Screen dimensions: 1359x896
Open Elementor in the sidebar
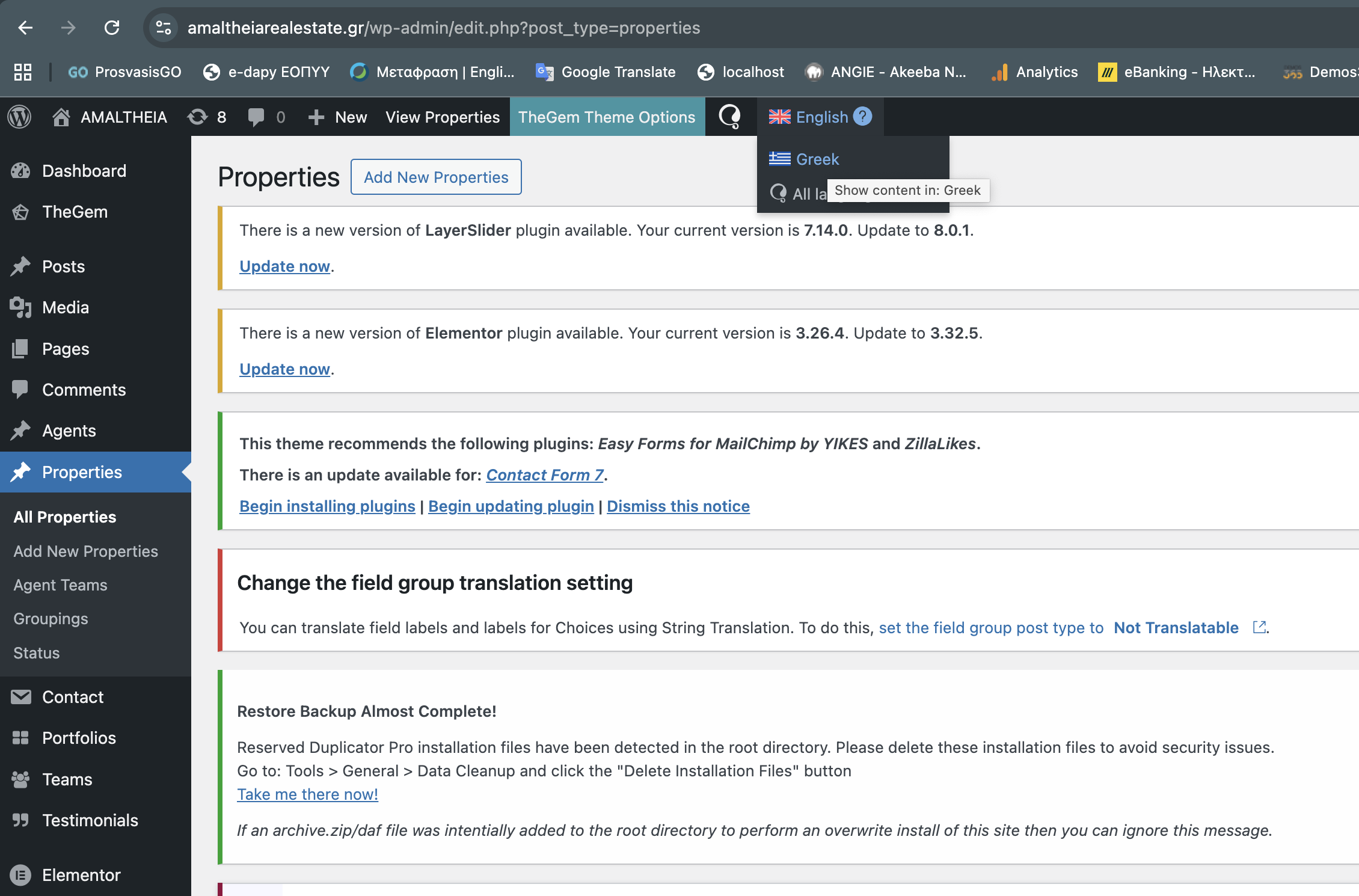81,875
